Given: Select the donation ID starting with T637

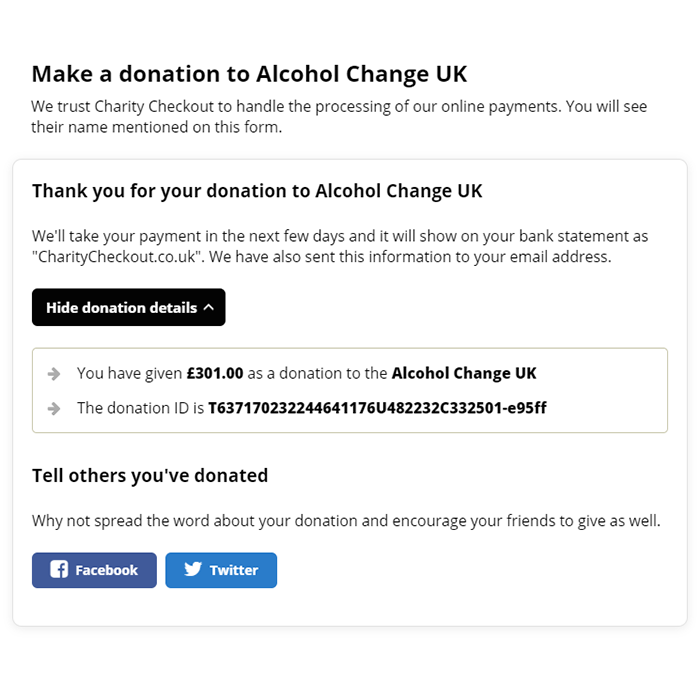Looking at the screenshot, I should [x=377, y=408].
